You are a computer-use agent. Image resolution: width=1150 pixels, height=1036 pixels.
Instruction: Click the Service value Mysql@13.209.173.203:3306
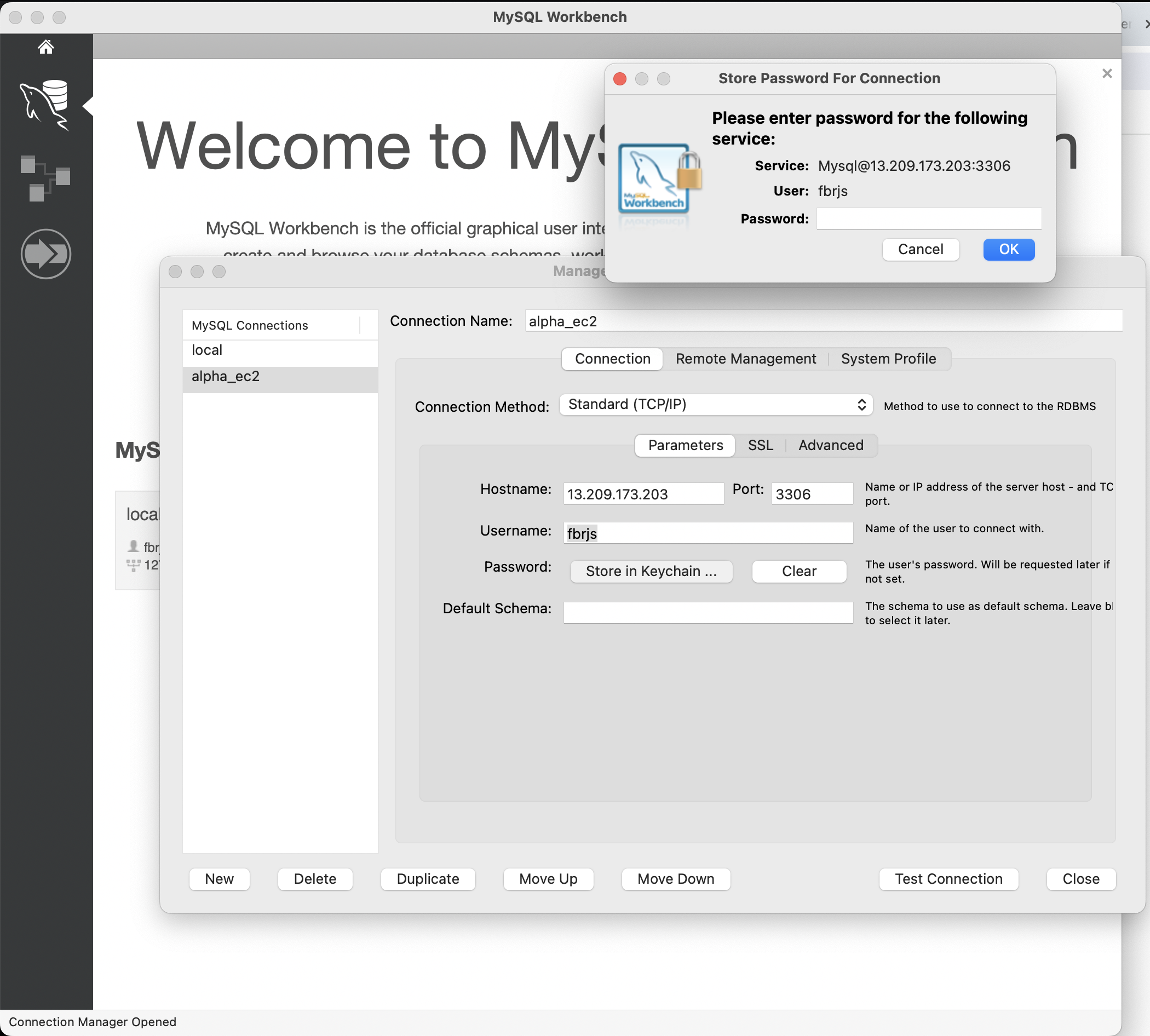click(914, 166)
